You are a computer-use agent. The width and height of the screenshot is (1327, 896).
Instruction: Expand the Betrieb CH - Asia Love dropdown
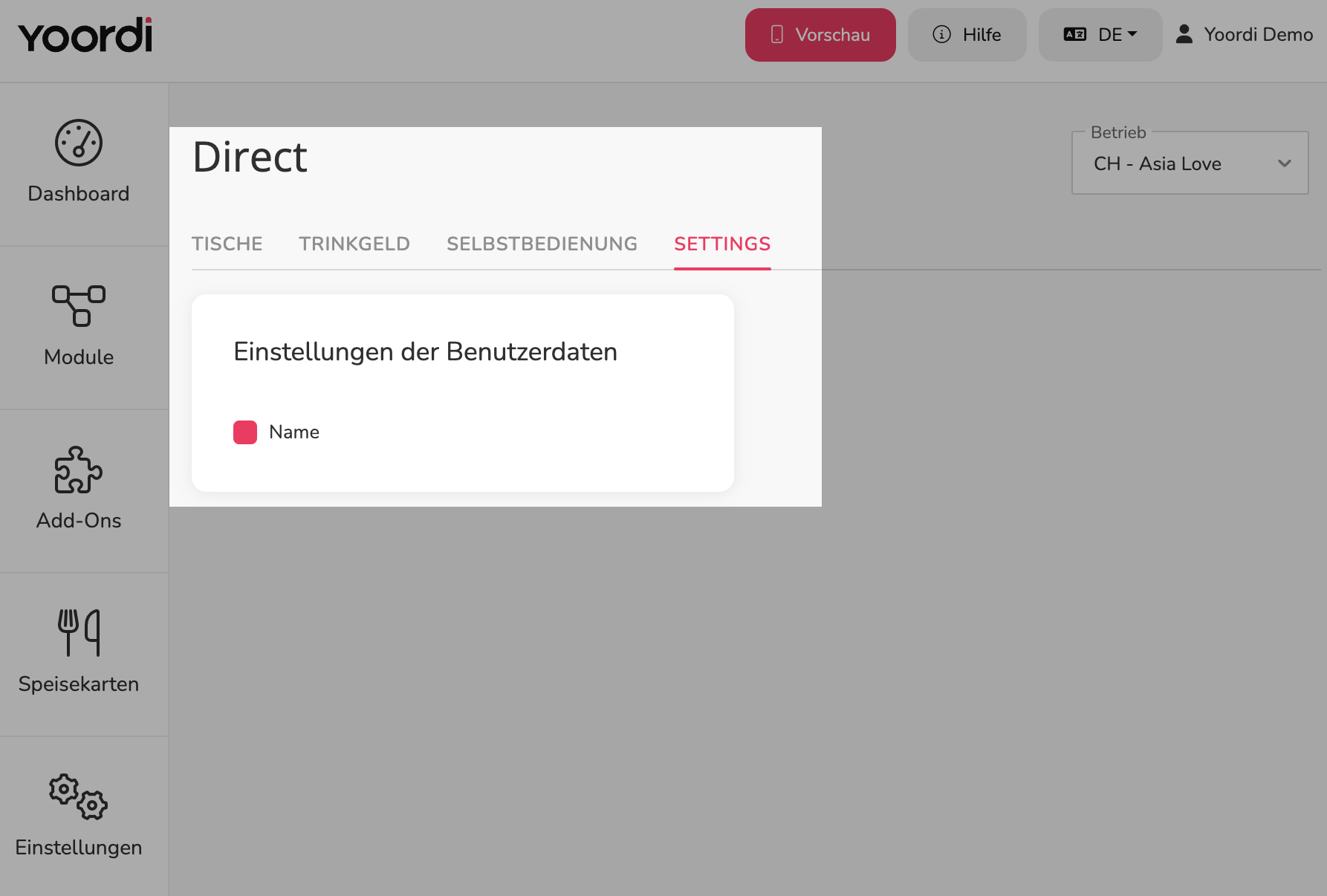1190,163
